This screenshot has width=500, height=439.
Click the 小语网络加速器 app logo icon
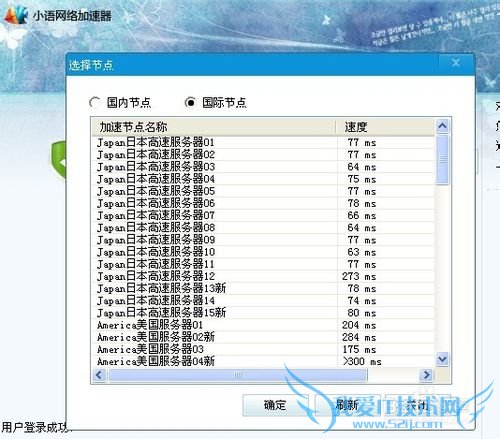16,15
